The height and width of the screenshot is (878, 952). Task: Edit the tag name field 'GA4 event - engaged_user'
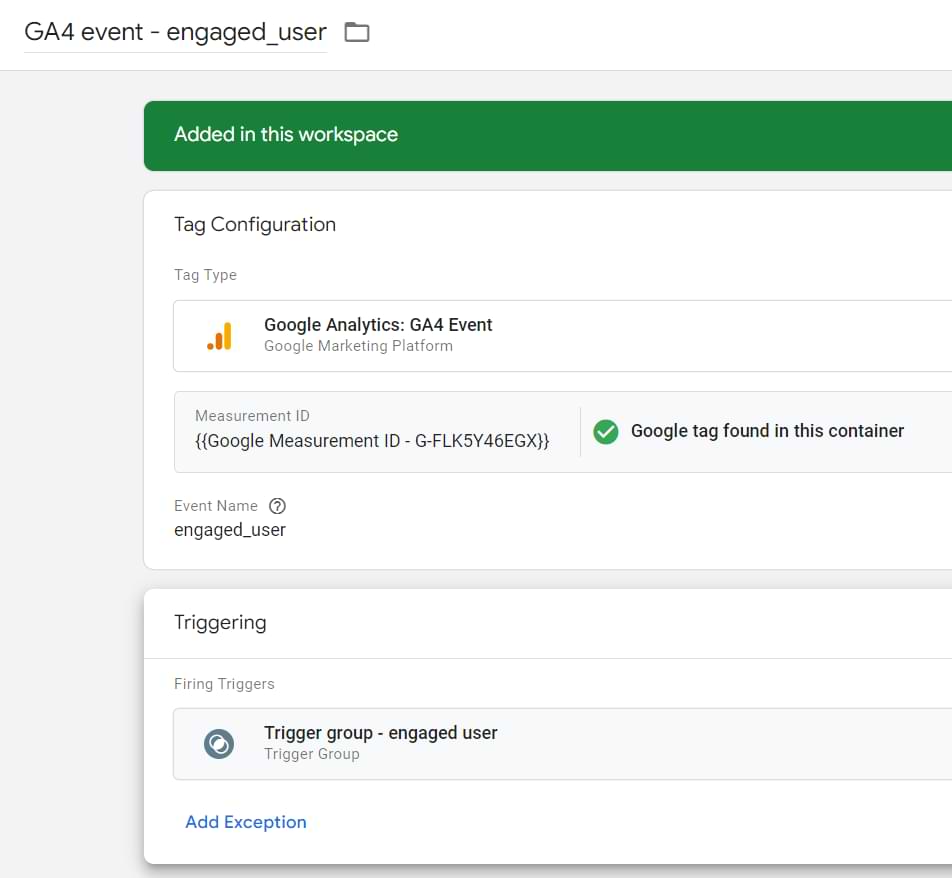pos(175,32)
